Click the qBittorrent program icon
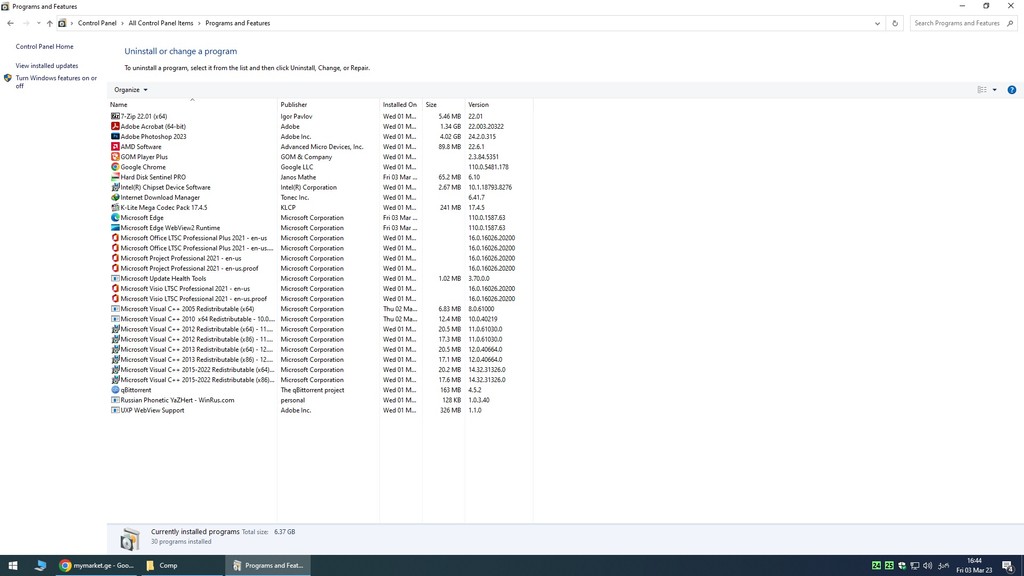The height and width of the screenshot is (576, 1024). (115, 390)
